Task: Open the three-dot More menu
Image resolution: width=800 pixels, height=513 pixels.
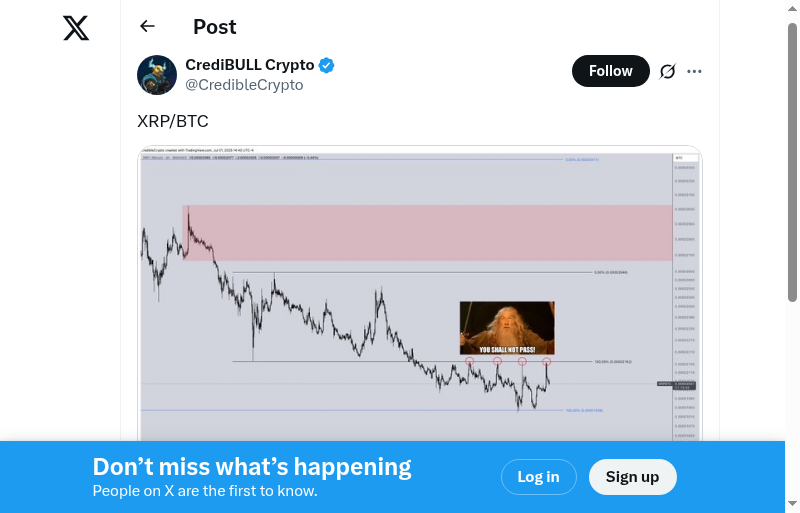Action: [x=695, y=71]
